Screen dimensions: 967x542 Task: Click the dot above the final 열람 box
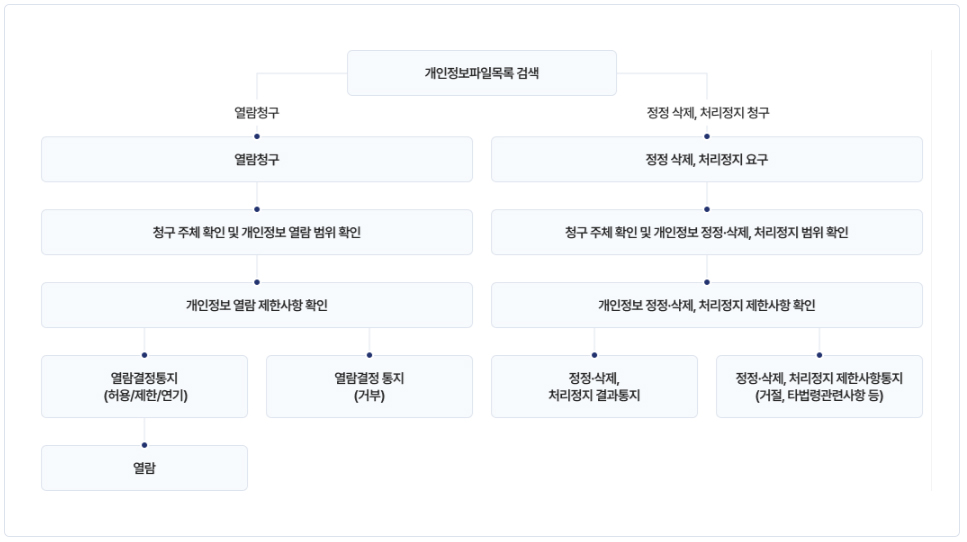coord(144,445)
